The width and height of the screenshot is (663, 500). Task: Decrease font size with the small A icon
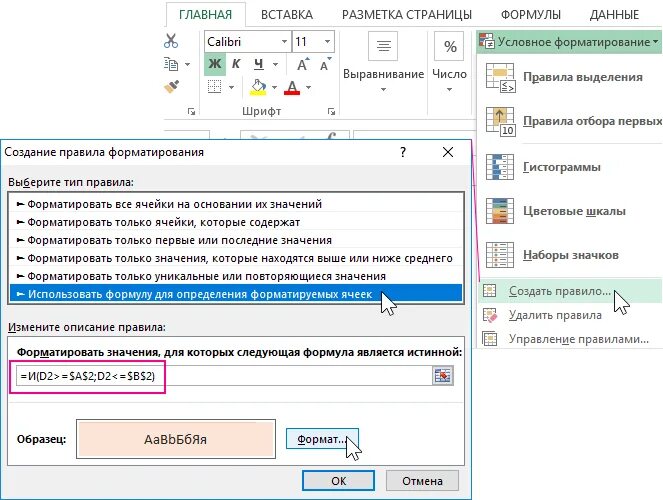point(325,64)
